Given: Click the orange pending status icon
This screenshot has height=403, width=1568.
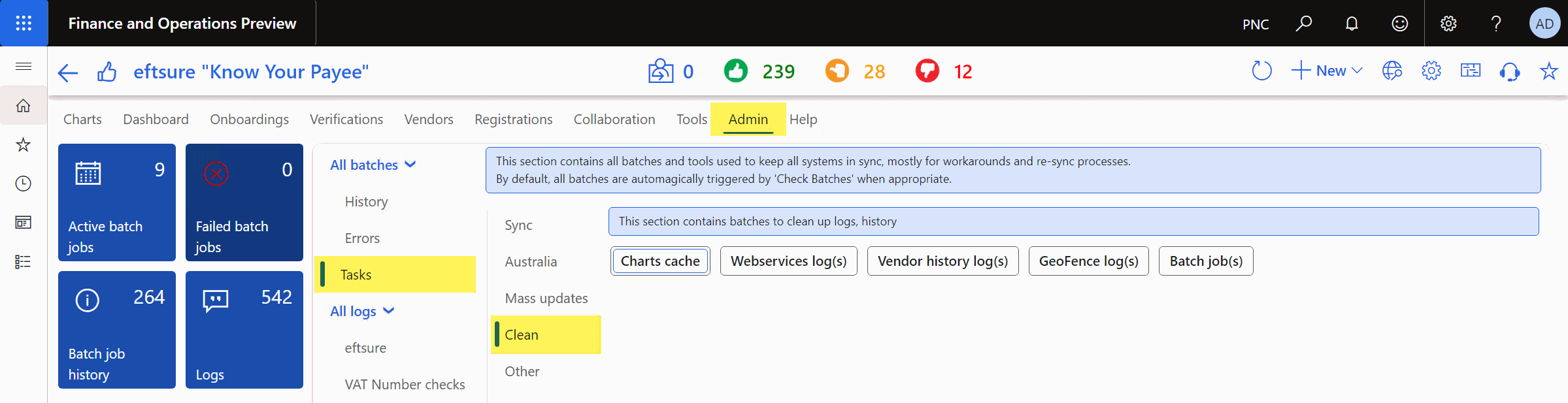Looking at the screenshot, I should coord(837,71).
